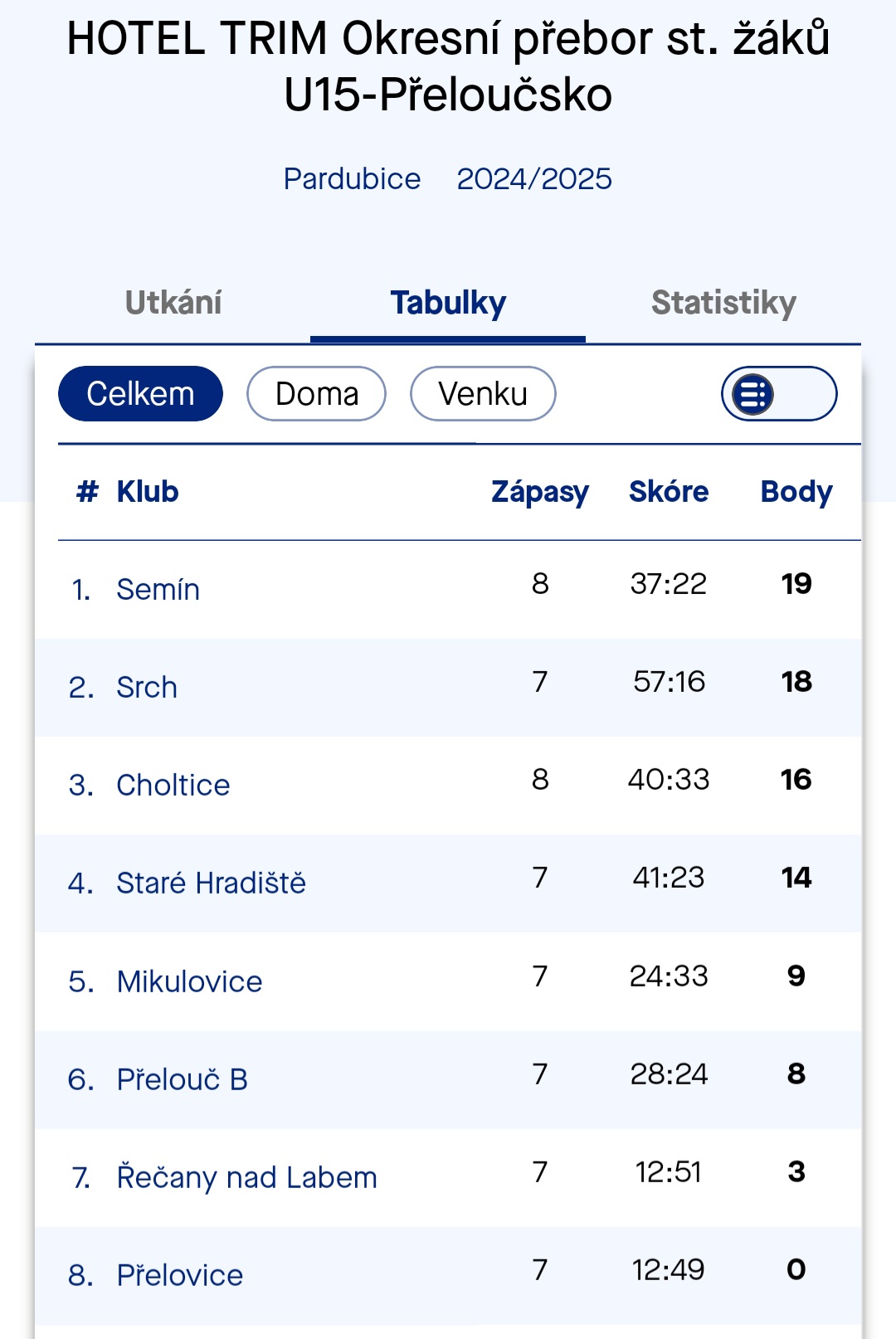Click the Body column header
The width and height of the screenshot is (896, 1339).
click(x=796, y=492)
